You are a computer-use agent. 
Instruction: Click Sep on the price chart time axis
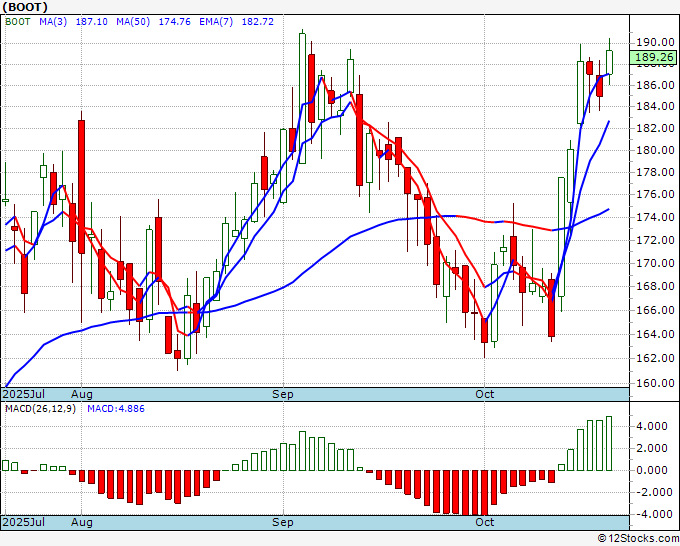283,394
